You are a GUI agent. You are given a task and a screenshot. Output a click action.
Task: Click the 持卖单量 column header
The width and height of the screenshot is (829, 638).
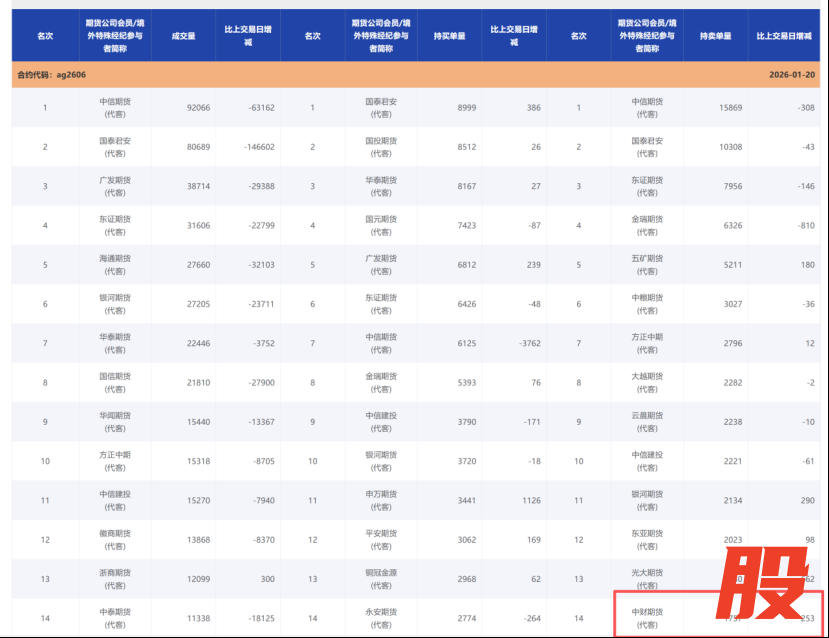coord(715,36)
